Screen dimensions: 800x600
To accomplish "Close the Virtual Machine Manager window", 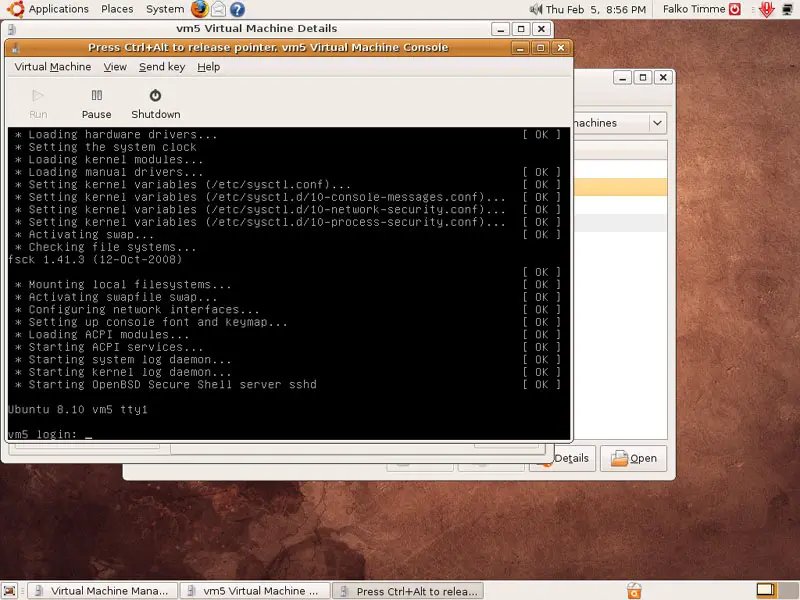I will click(663, 78).
